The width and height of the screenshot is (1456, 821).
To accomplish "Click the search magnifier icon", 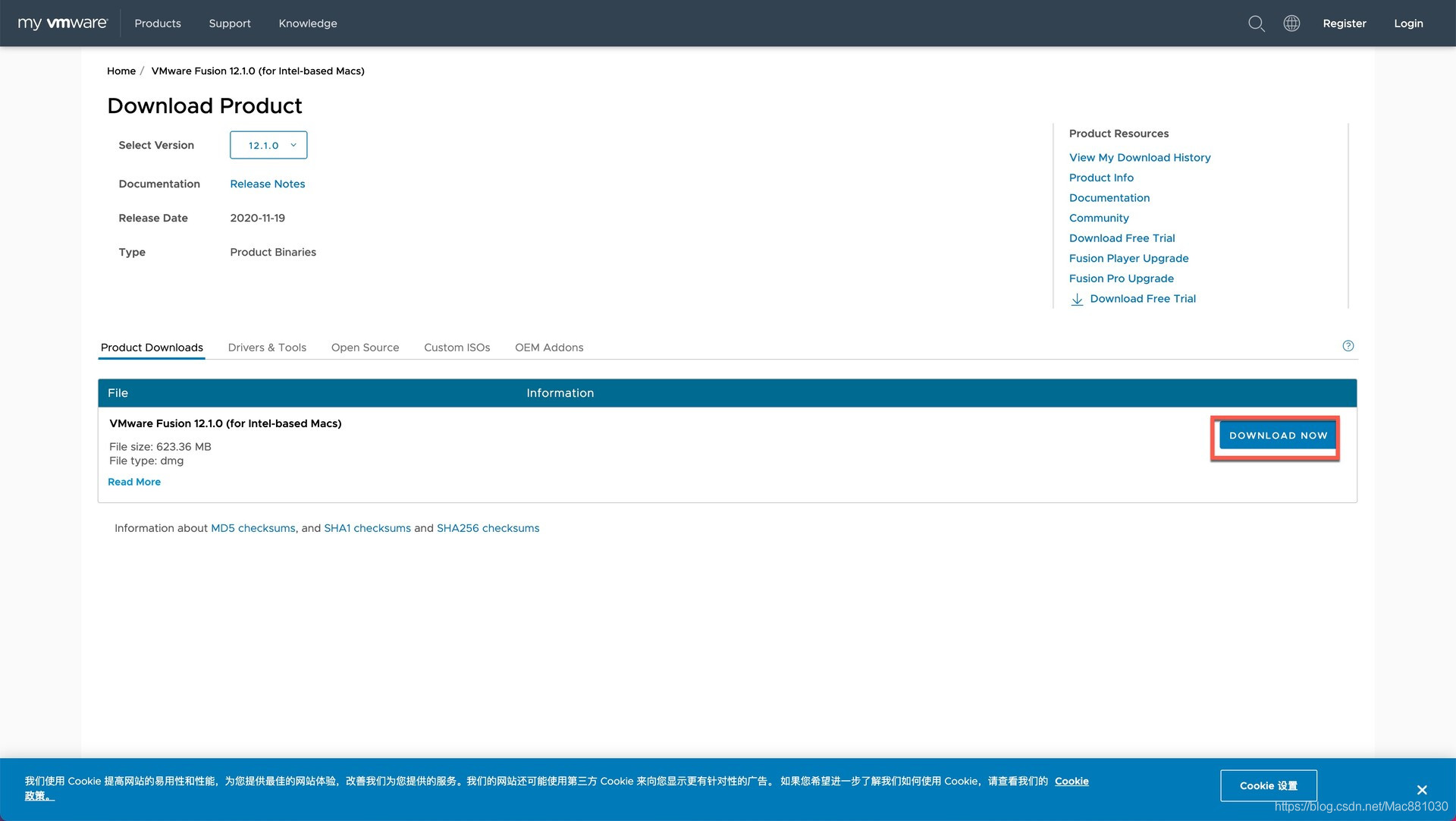I will pos(1256,24).
